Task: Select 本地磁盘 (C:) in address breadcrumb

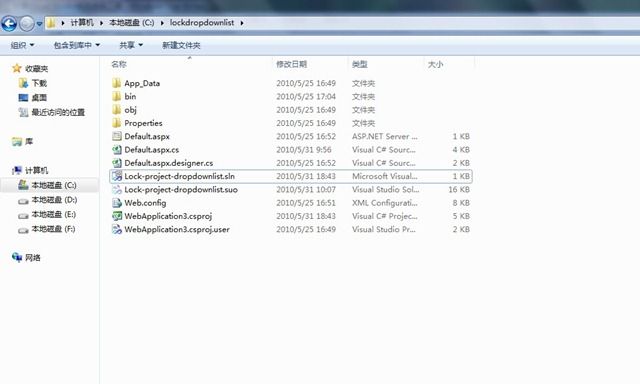Action: tap(131, 22)
